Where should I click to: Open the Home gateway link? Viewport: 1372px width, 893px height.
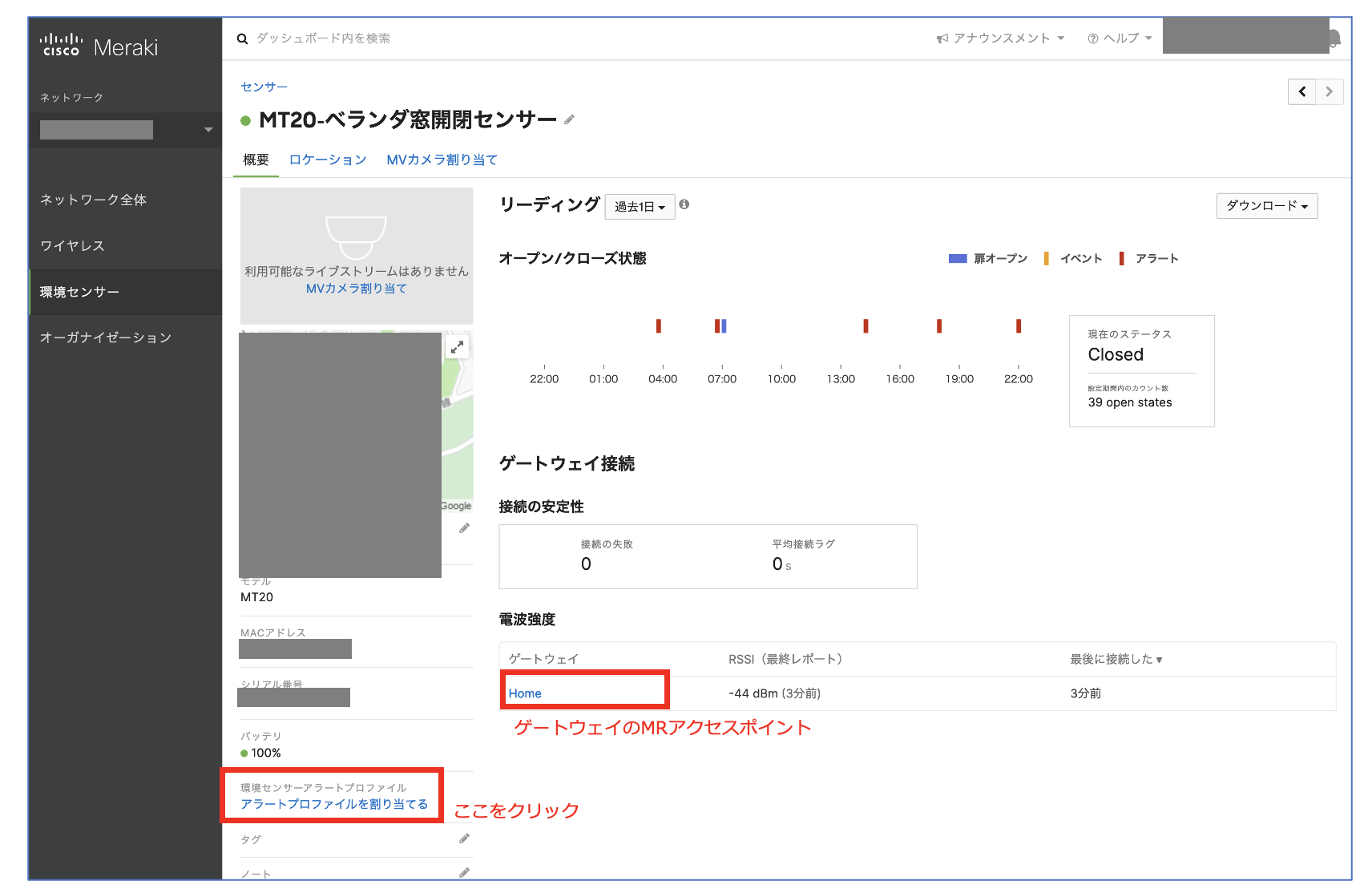click(x=523, y=693)
